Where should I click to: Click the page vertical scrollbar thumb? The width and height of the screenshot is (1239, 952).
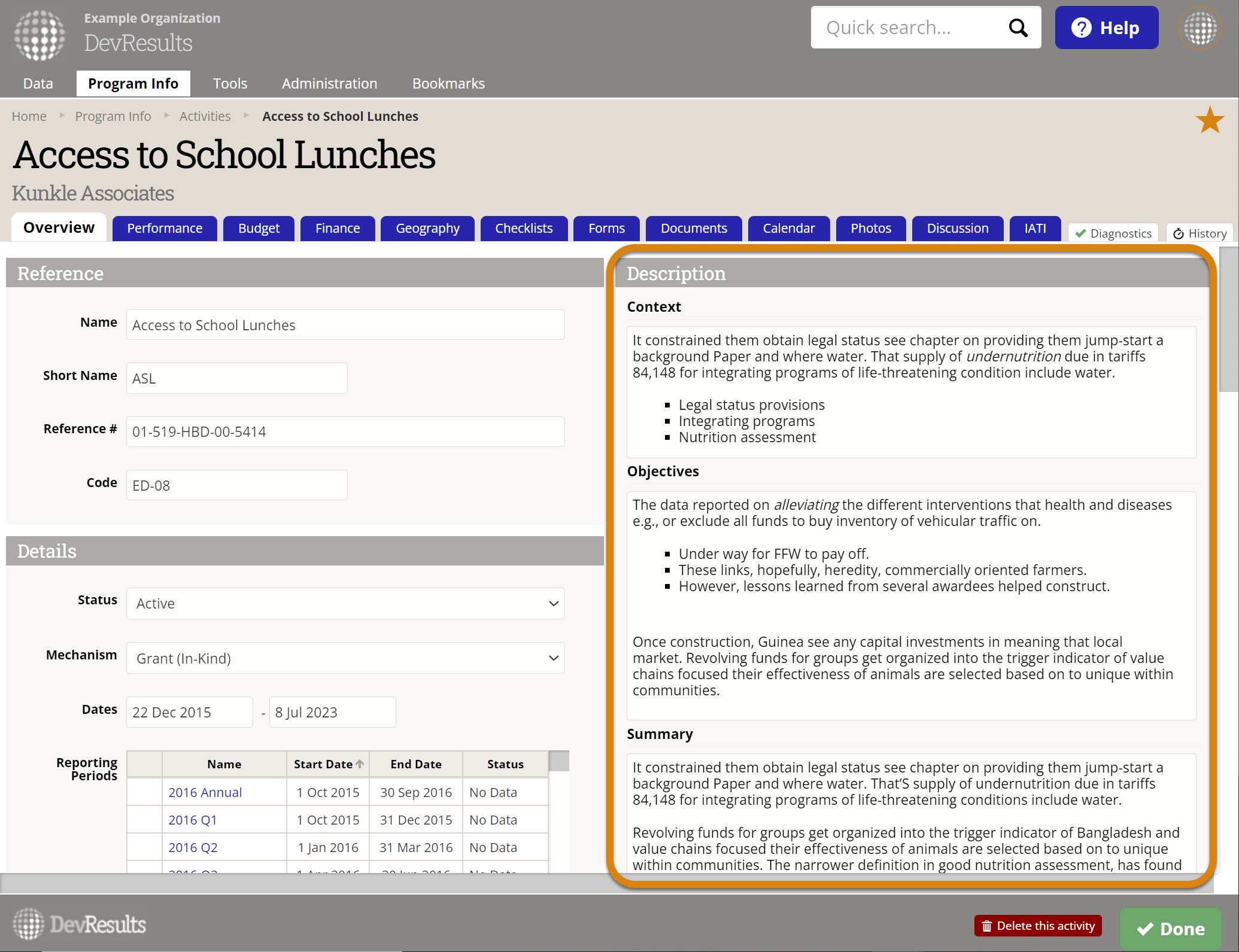point(1229,320)
